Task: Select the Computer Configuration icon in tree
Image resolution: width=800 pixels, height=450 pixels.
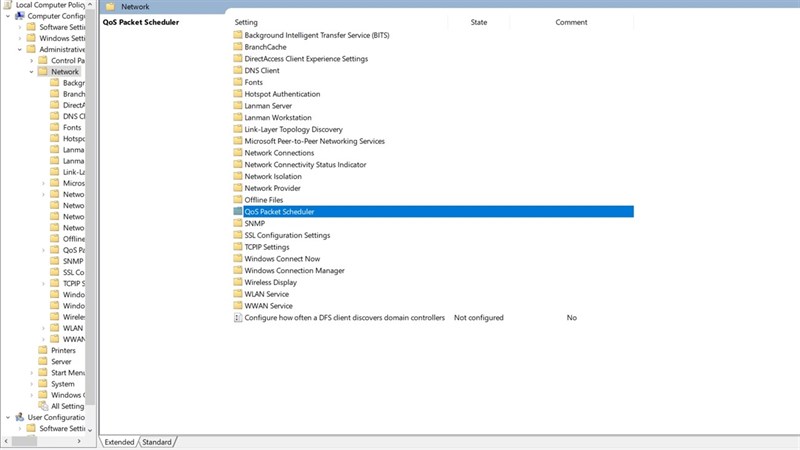Action: pyautogui.click(x=20, y=16)
